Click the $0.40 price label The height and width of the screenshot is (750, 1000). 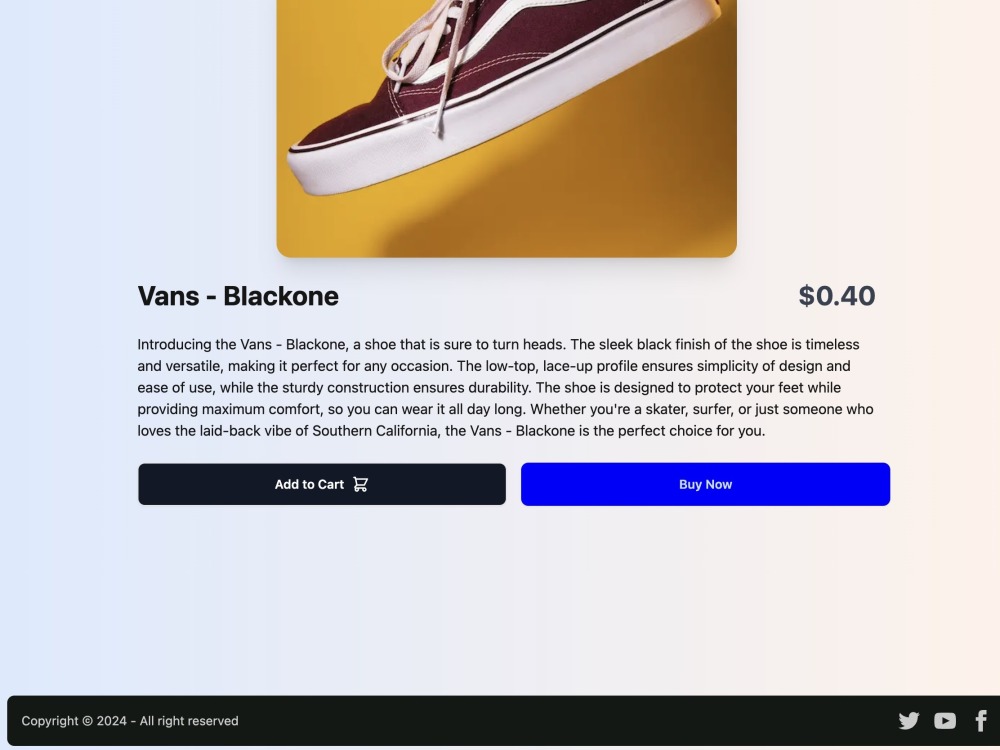(x=837, y=296)
